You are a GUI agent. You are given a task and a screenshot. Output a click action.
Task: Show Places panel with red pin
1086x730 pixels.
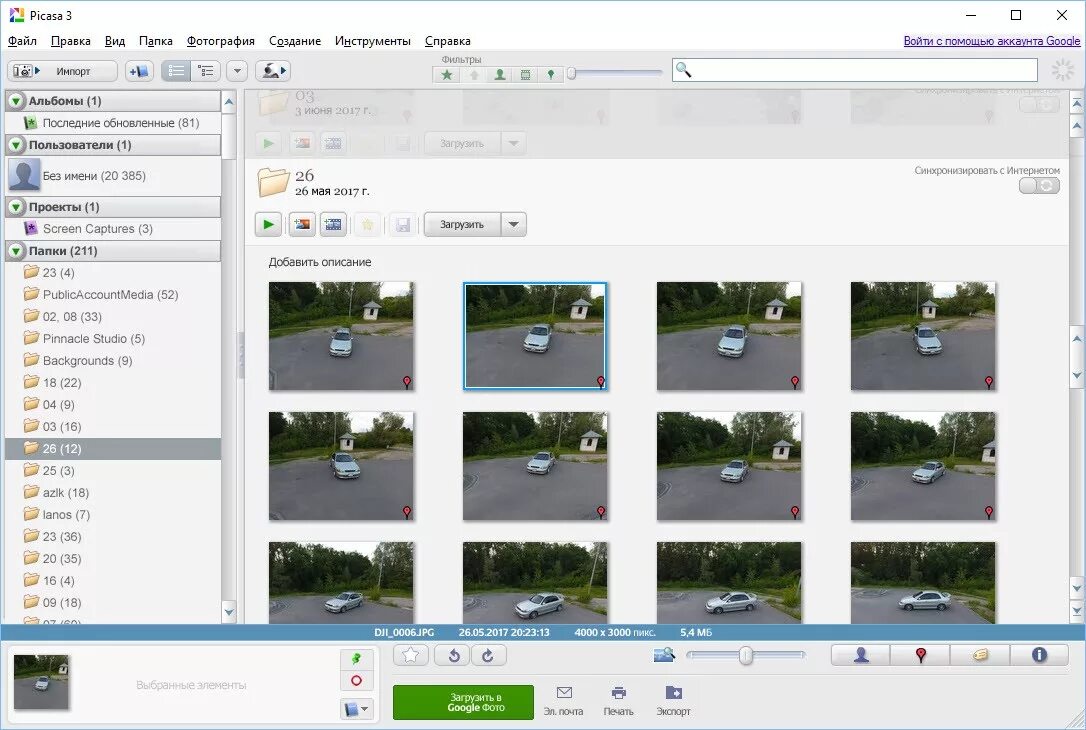click(920, 655)
